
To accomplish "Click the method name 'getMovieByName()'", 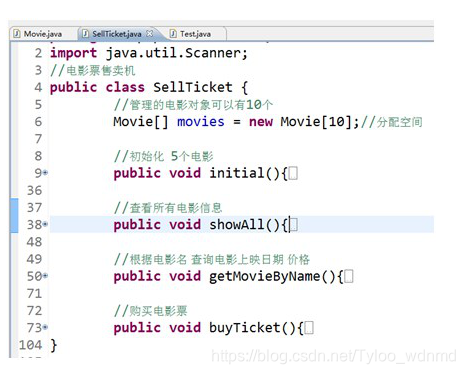I will click(272, 276).
